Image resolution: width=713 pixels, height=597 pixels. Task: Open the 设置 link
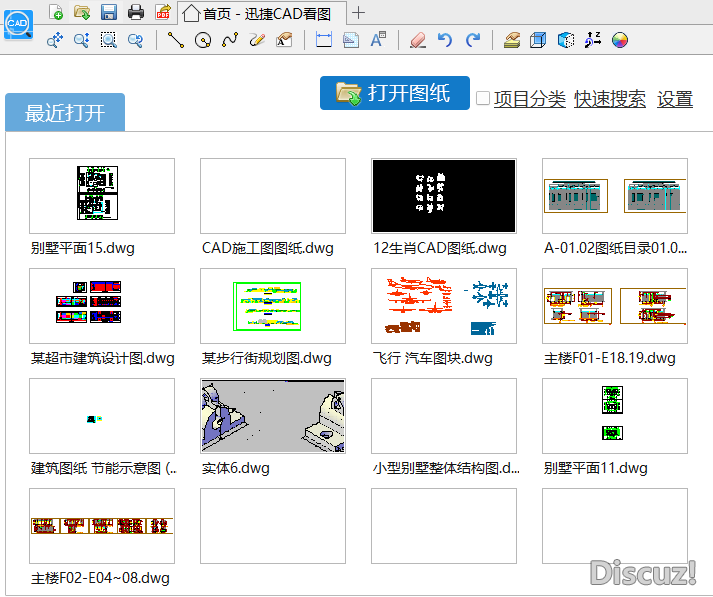coord(675,99)
